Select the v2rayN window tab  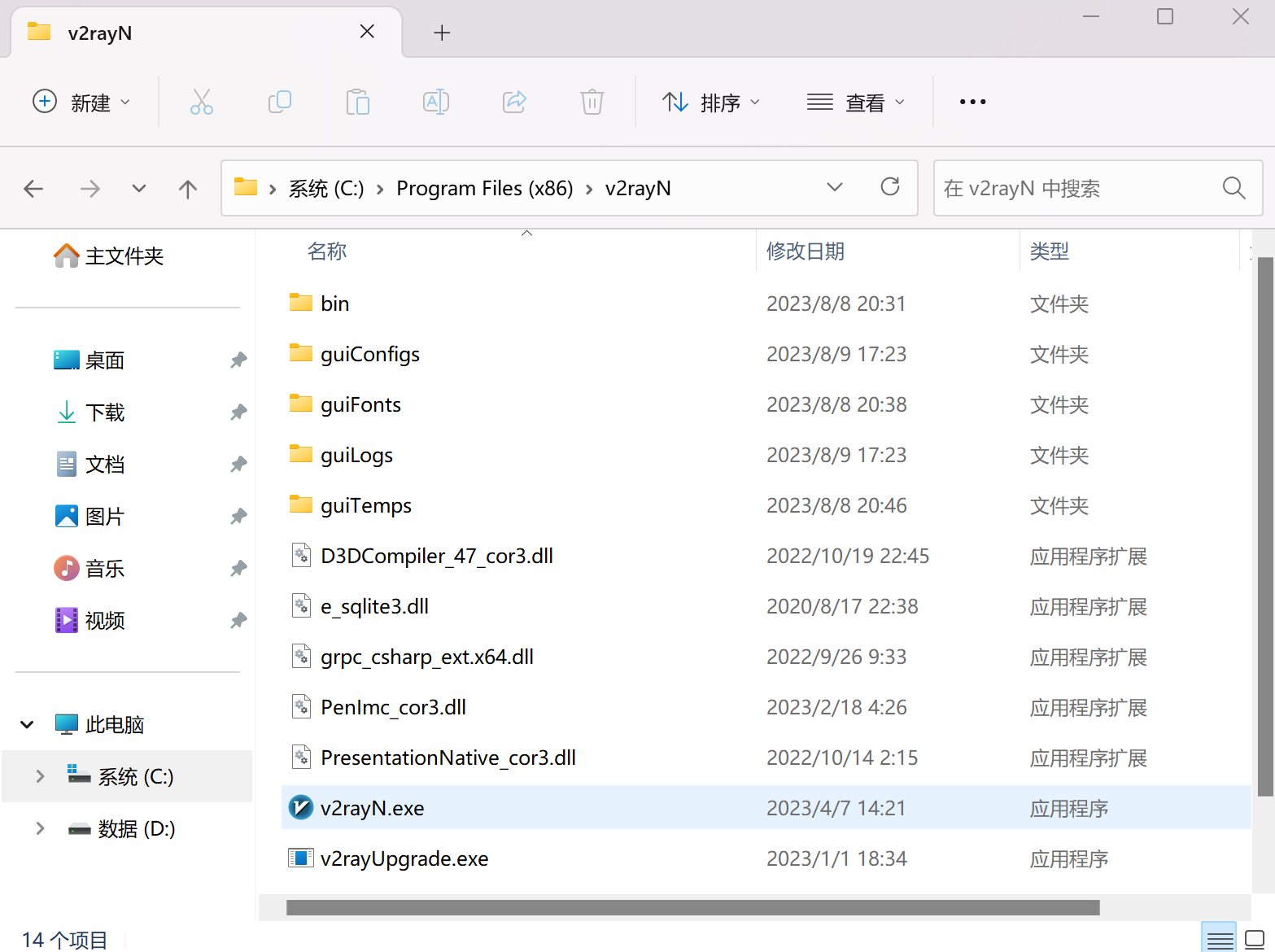pyautogui.click(x=207, y=33)
